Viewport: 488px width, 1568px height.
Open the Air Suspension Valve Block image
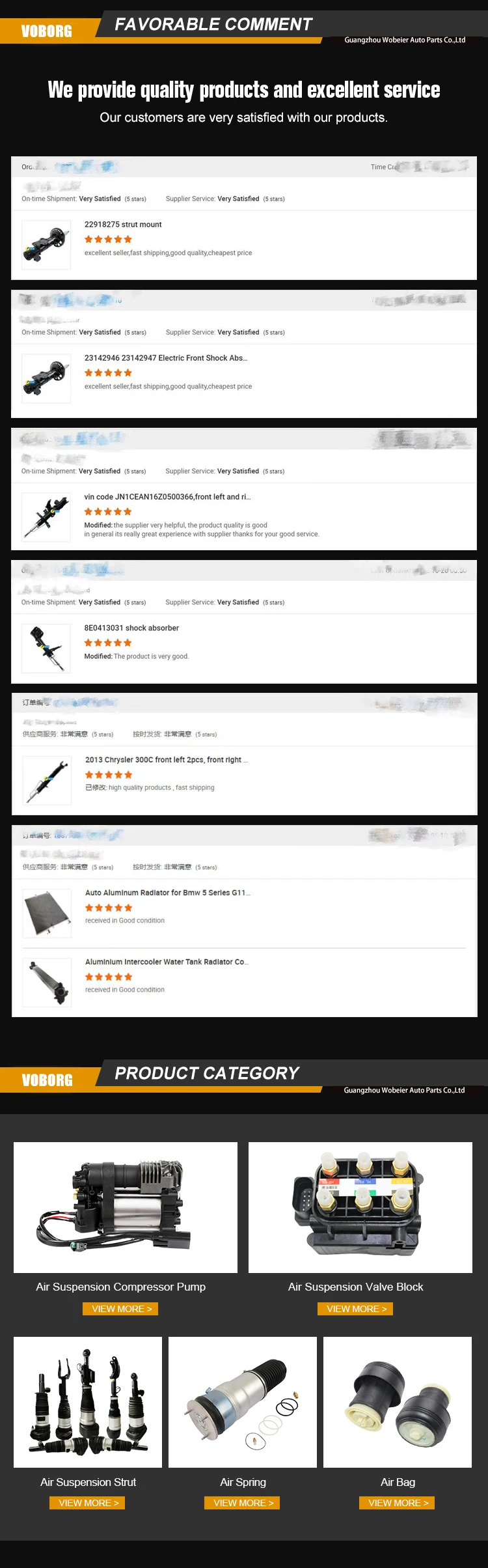(x=360, y=1207)
